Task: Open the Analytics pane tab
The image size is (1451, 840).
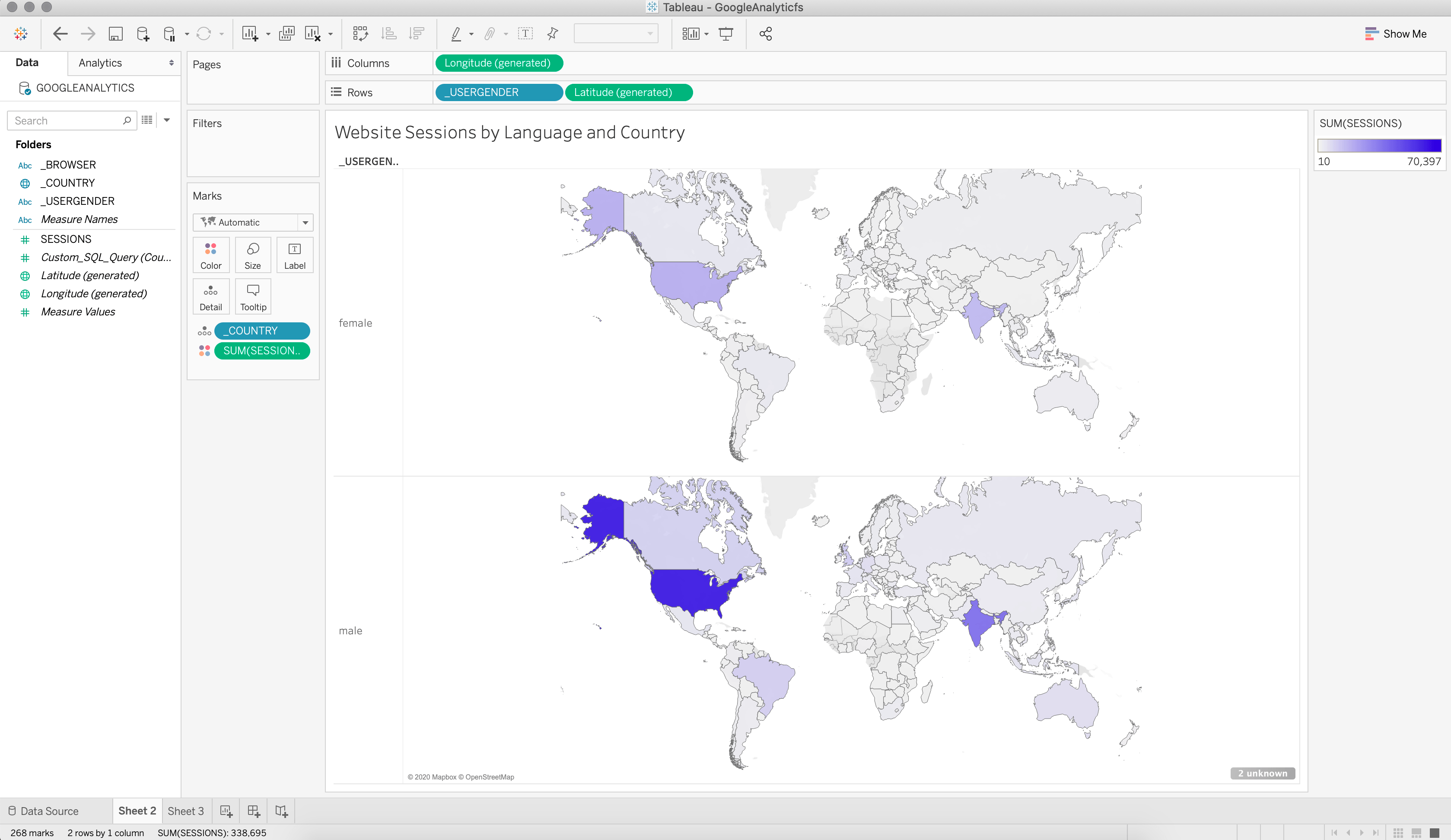Action: point(100,63)
